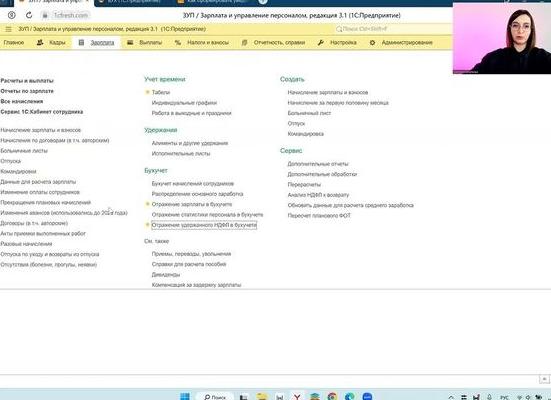Click the magnifier icon in the search field
The image size is (551, 400).
339,29
